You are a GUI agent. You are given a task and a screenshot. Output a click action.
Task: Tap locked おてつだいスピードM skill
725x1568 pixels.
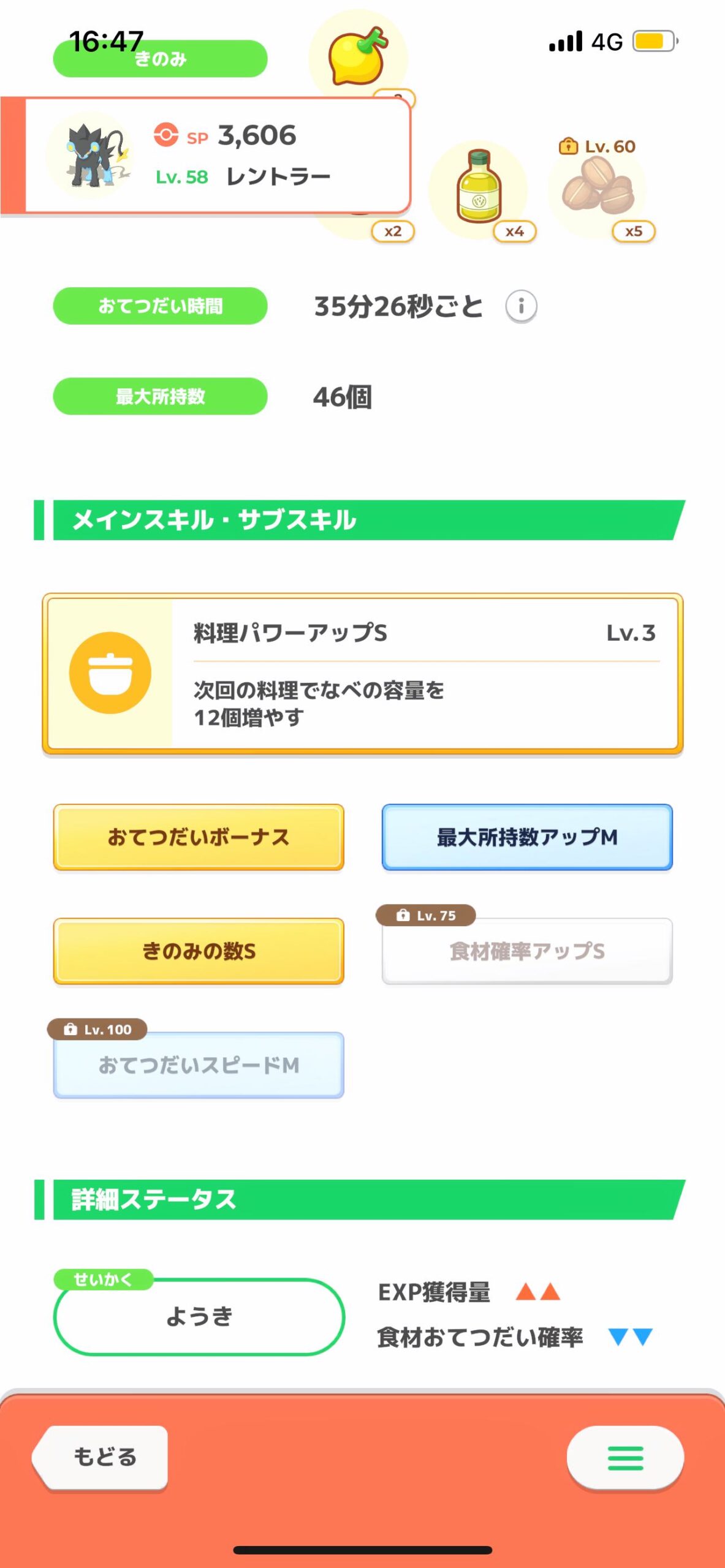(x=199, y=1065)
